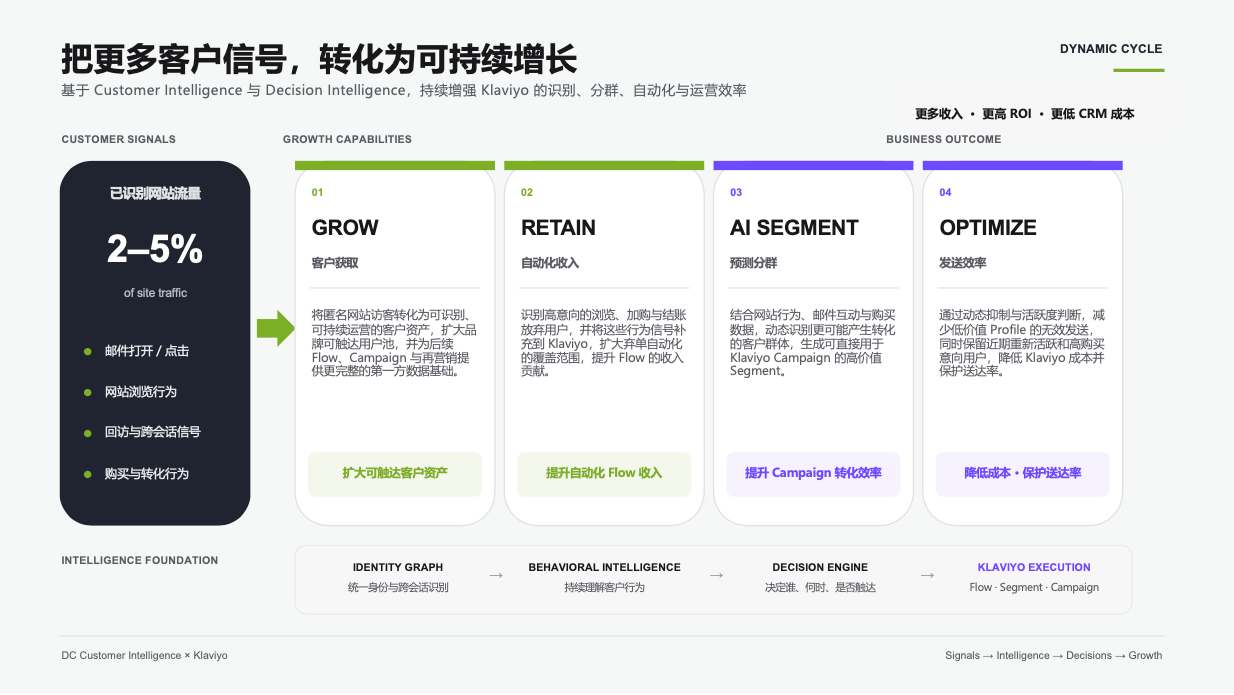Click the green arrow pointing to GROW card
Screen dimensions: 1234x695
pyautogui.click(x=276, y=328)
